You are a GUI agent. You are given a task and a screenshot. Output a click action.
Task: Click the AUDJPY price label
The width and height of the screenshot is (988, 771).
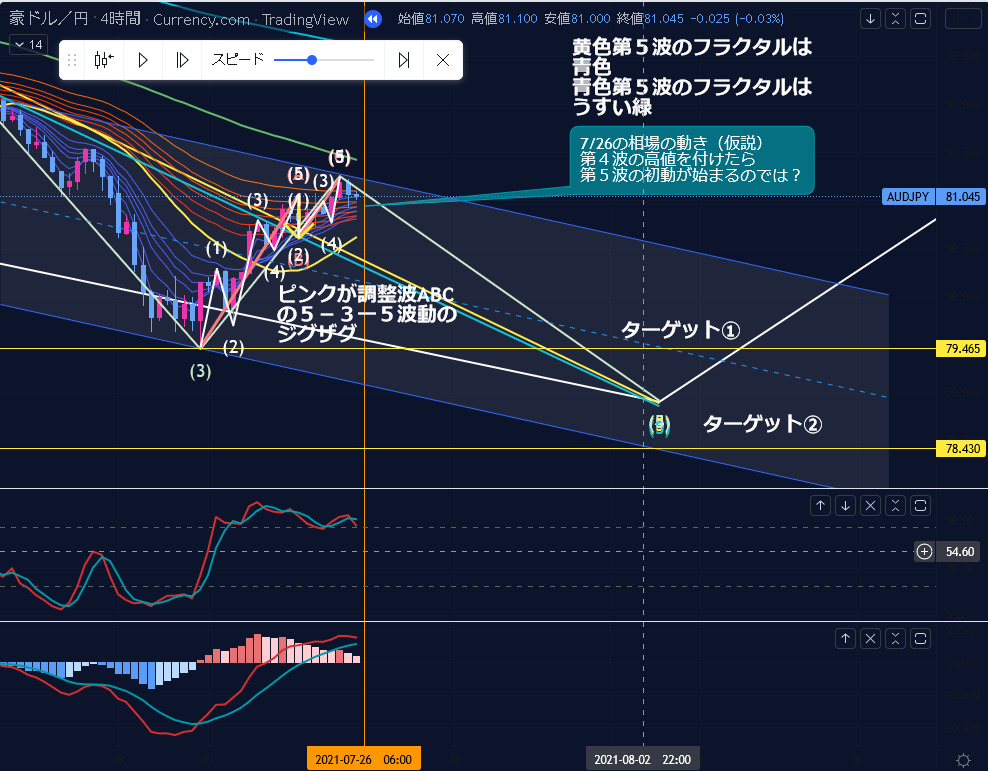click(x=909, y=196)
